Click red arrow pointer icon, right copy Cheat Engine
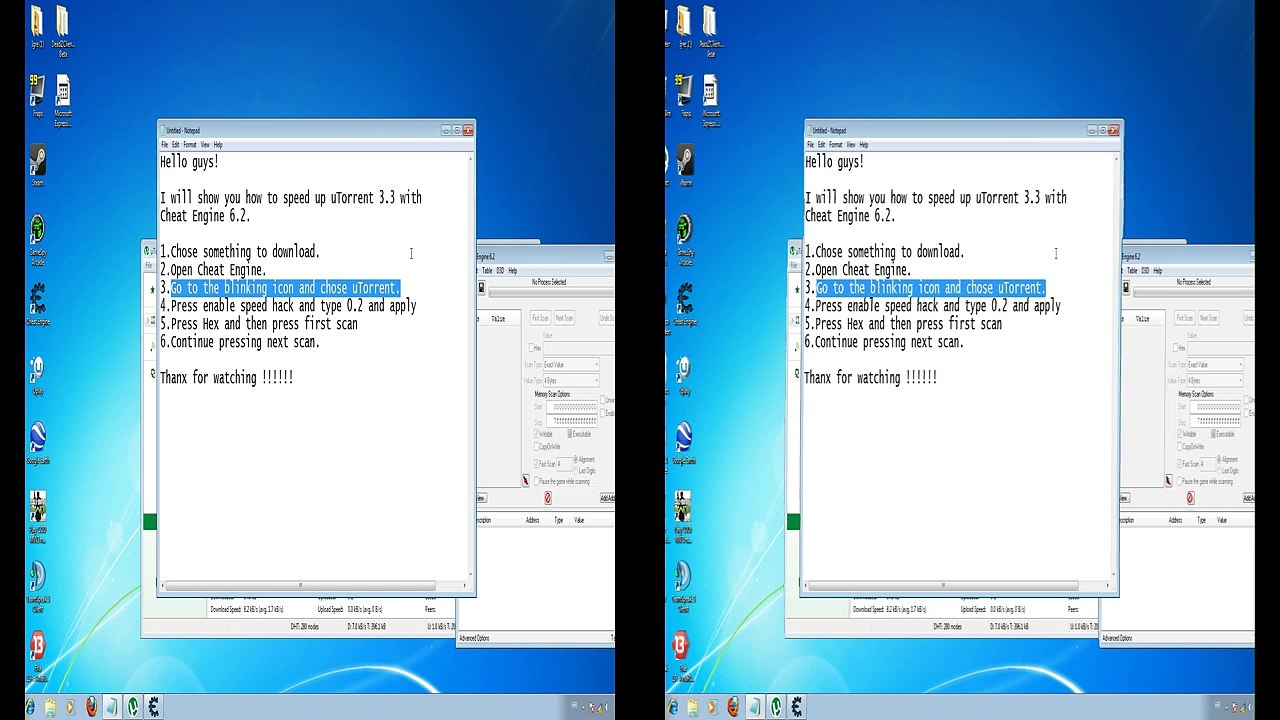 tap(1169, 481)
